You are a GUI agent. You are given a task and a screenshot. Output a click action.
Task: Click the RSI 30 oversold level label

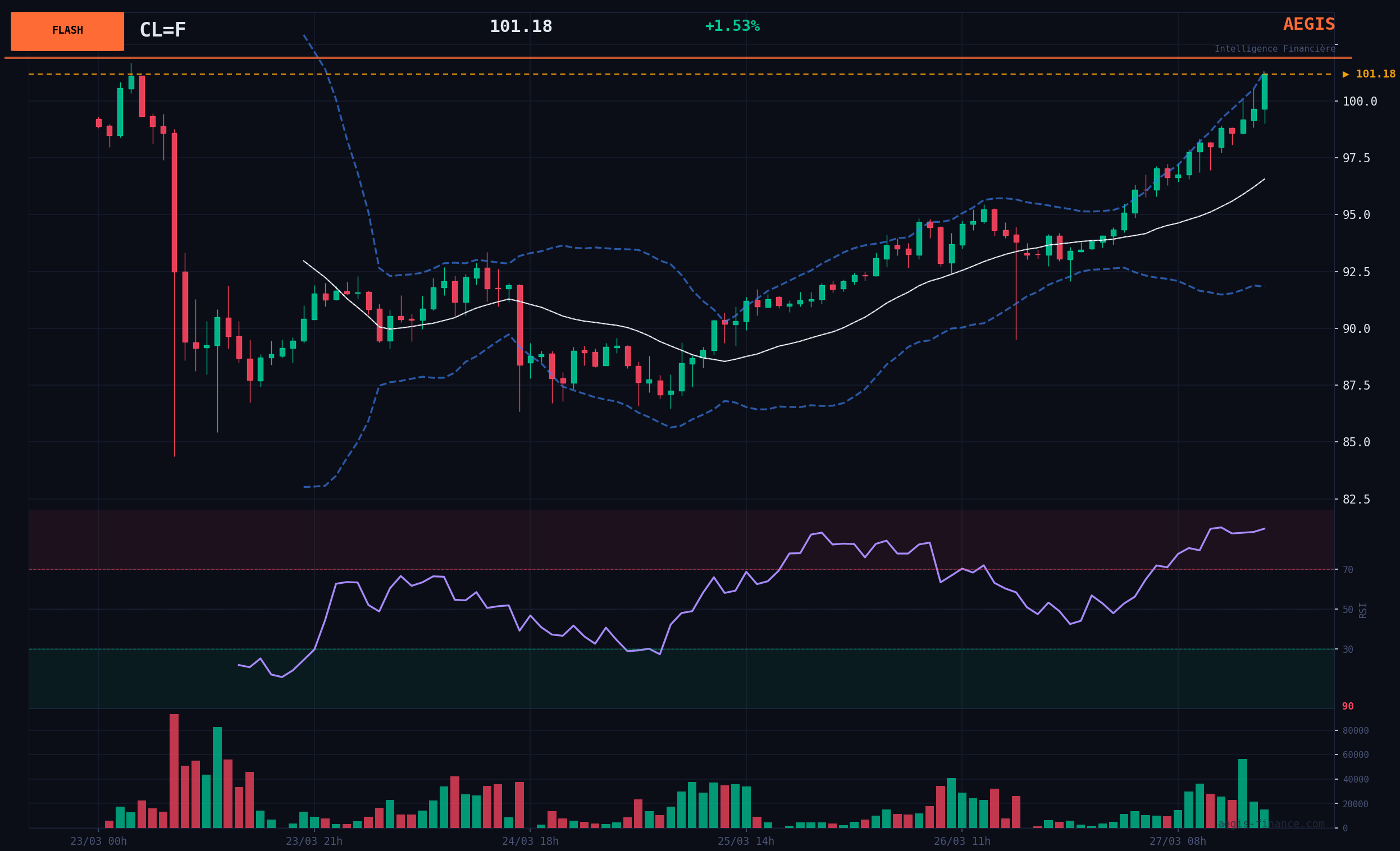coord(1348,649)
